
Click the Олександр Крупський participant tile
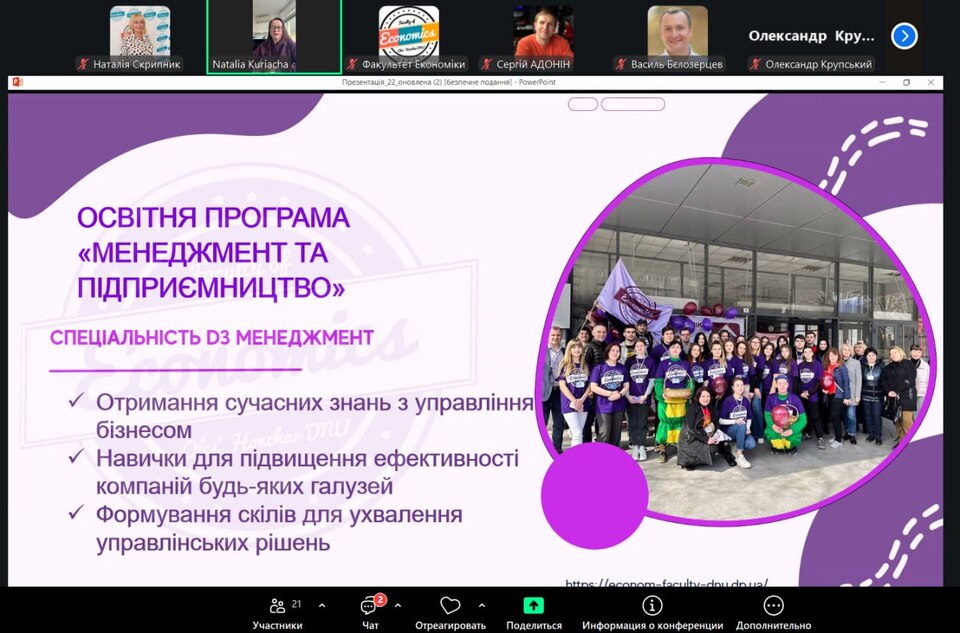811,36
